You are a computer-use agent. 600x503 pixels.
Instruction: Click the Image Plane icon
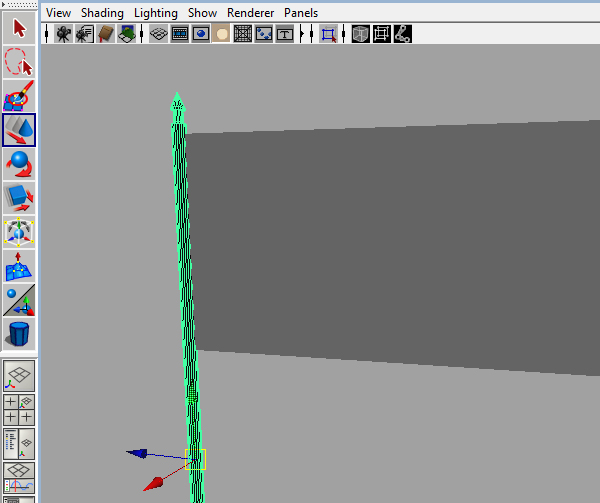127,34
